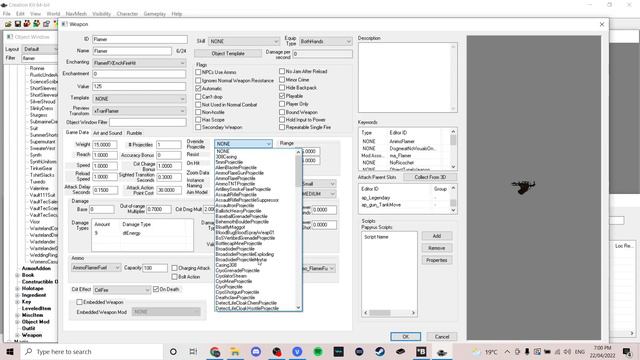Click the Add script button

437,236
